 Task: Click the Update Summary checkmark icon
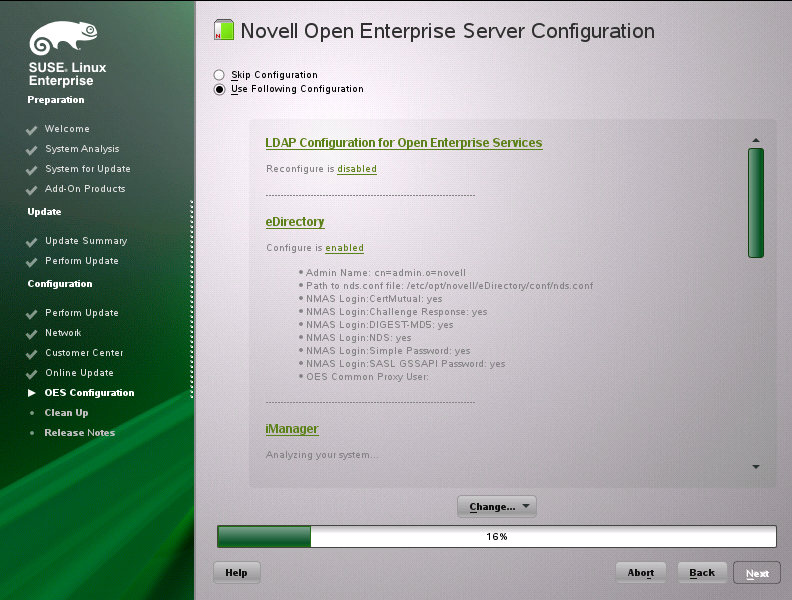(31, 242)
